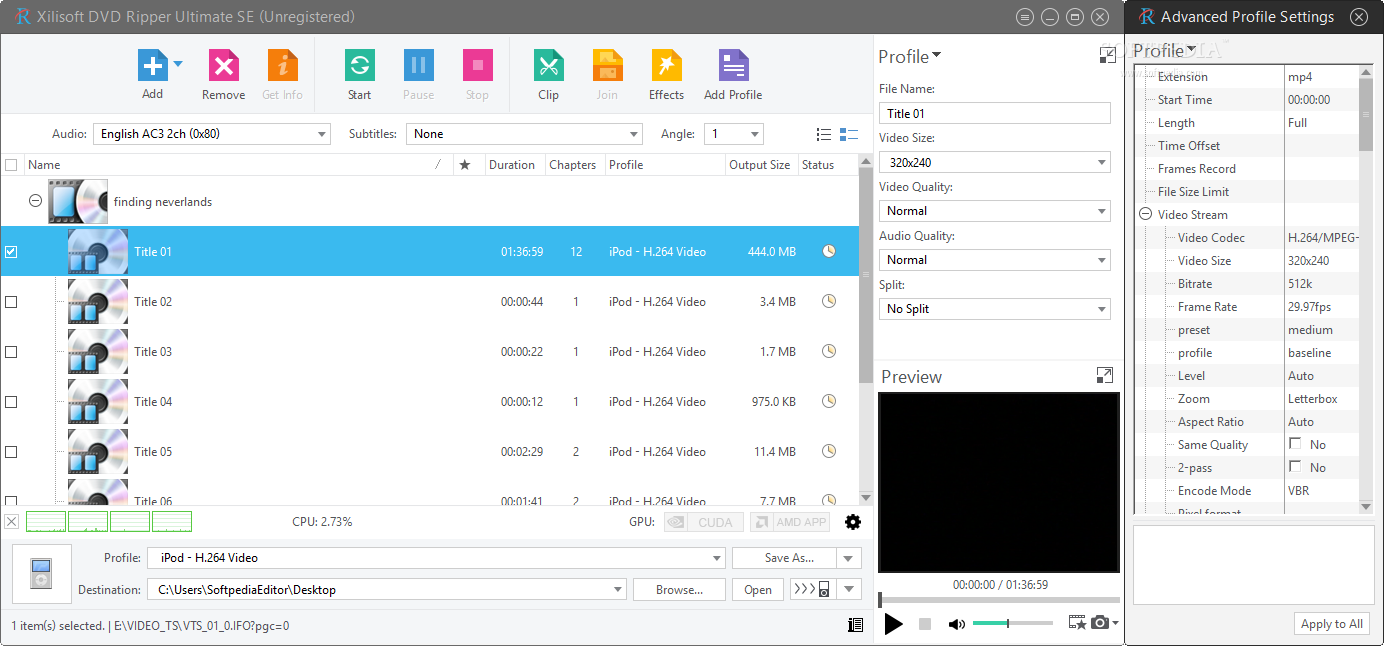The image size is (1384, 646).
Task: Open the Effects tool
Action: pos(666,66)
